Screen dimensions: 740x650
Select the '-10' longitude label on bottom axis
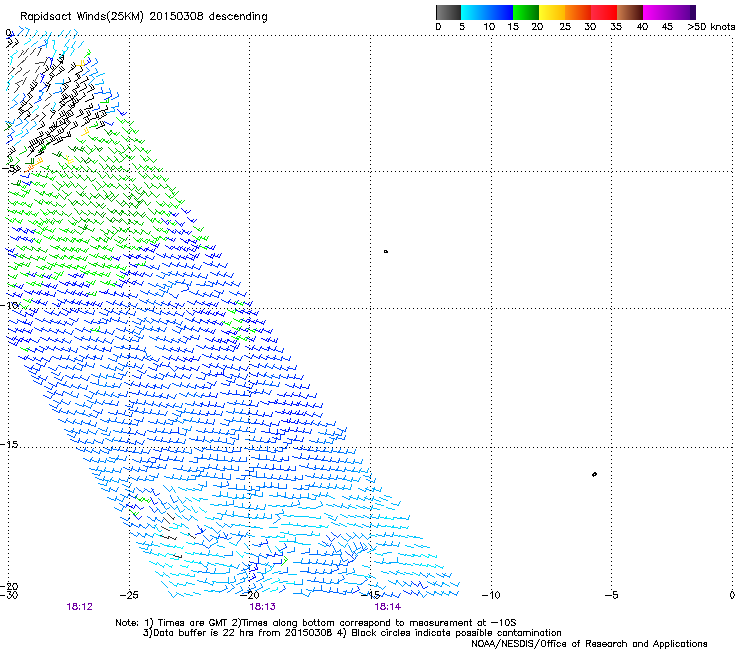click(491, 595)
